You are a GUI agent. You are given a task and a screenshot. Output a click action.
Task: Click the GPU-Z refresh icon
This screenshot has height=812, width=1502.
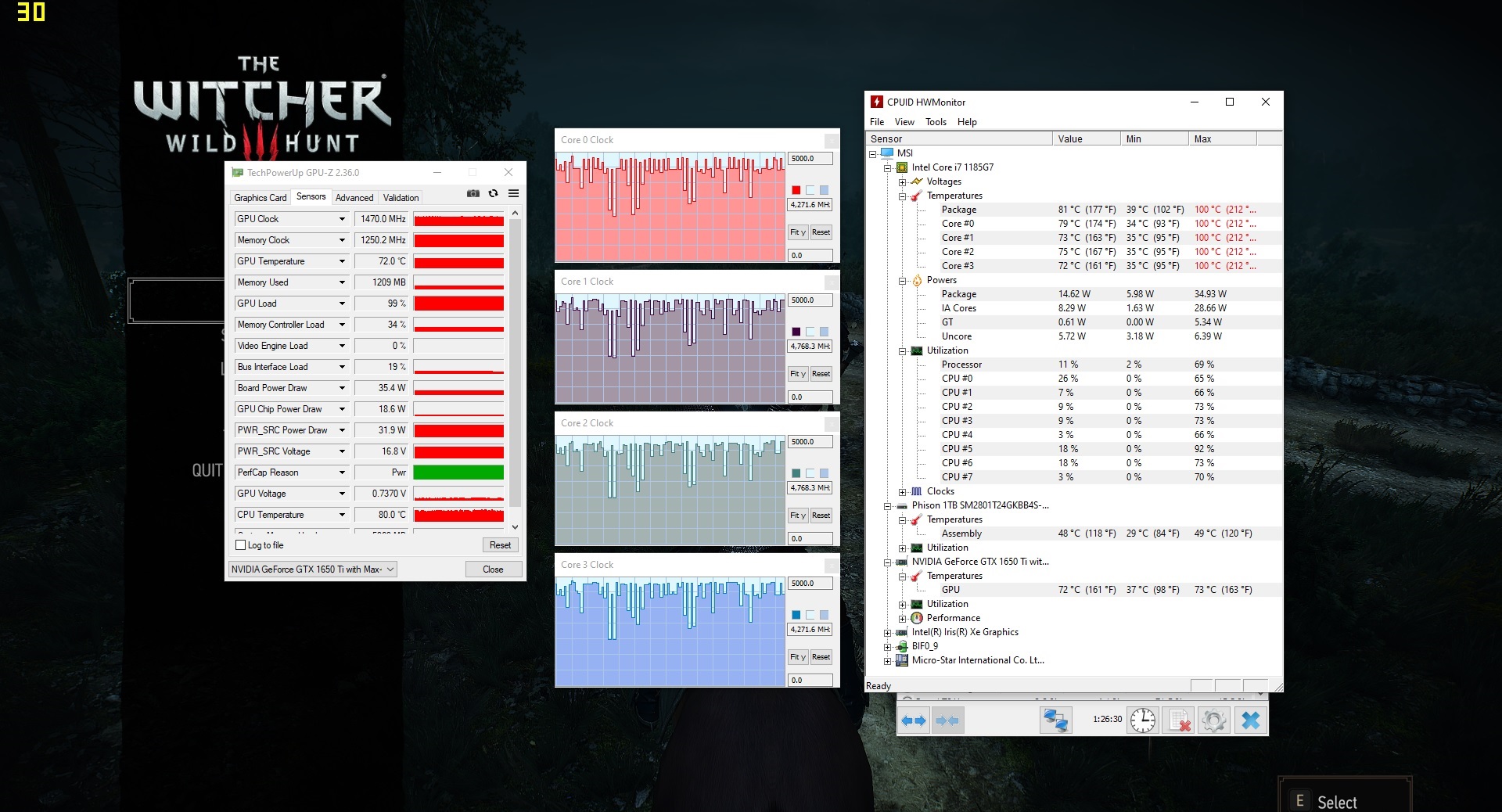pyautogui.click(x=494, y=193)
